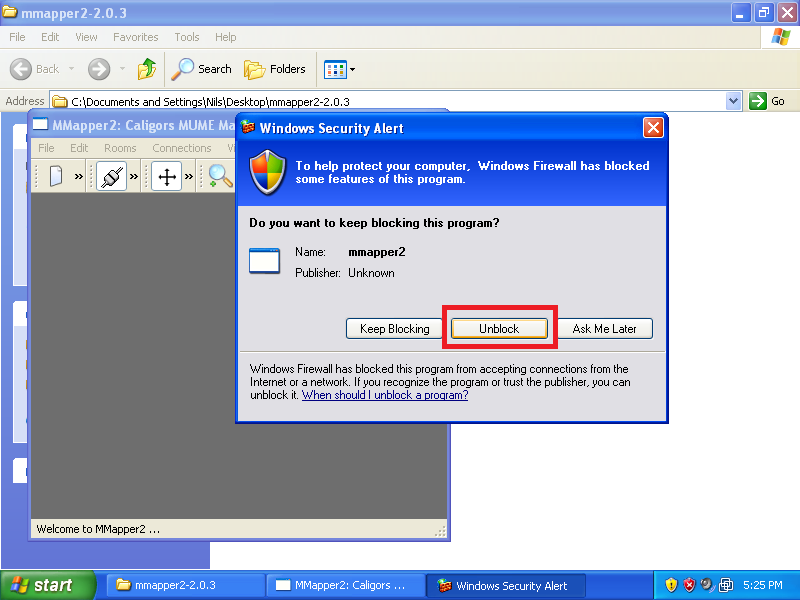Image resolution: width=800 pixels, height=600 pixels.
Task: Click 'Welcome to MMapper2 …' status text
Action: pos(98,529)
